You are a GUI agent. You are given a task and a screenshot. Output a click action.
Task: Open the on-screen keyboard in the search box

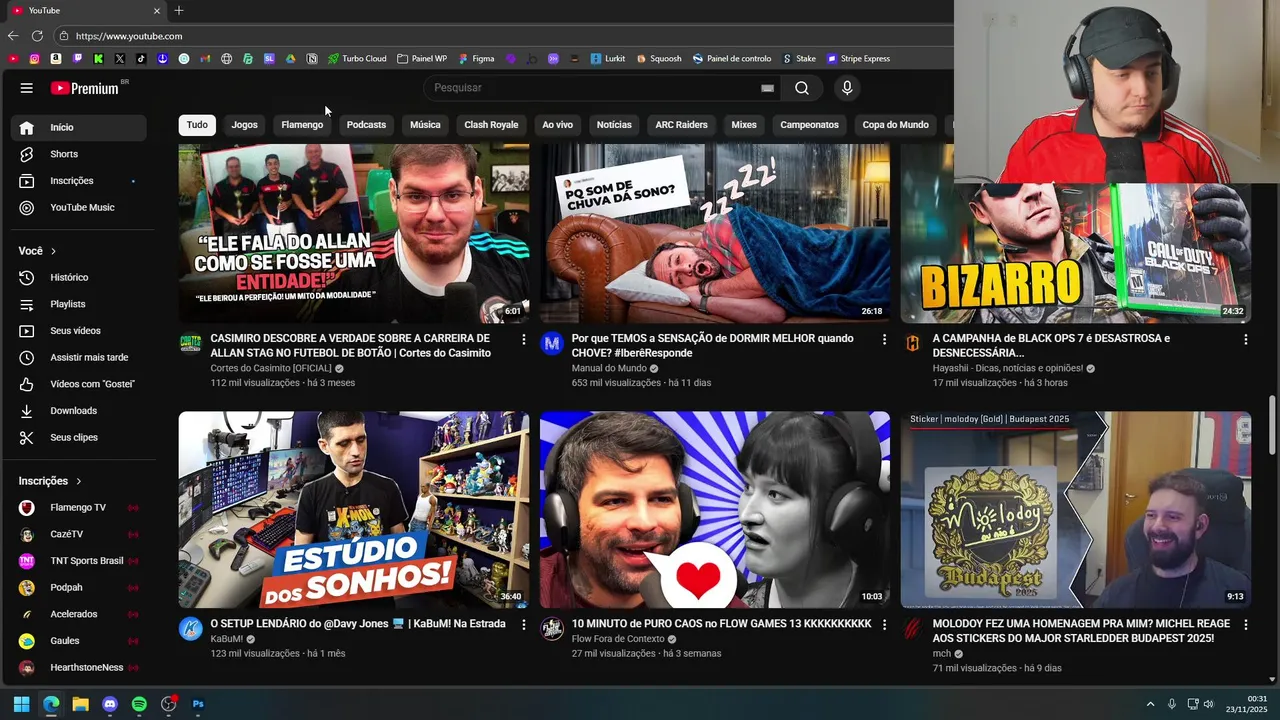(767, 88)
